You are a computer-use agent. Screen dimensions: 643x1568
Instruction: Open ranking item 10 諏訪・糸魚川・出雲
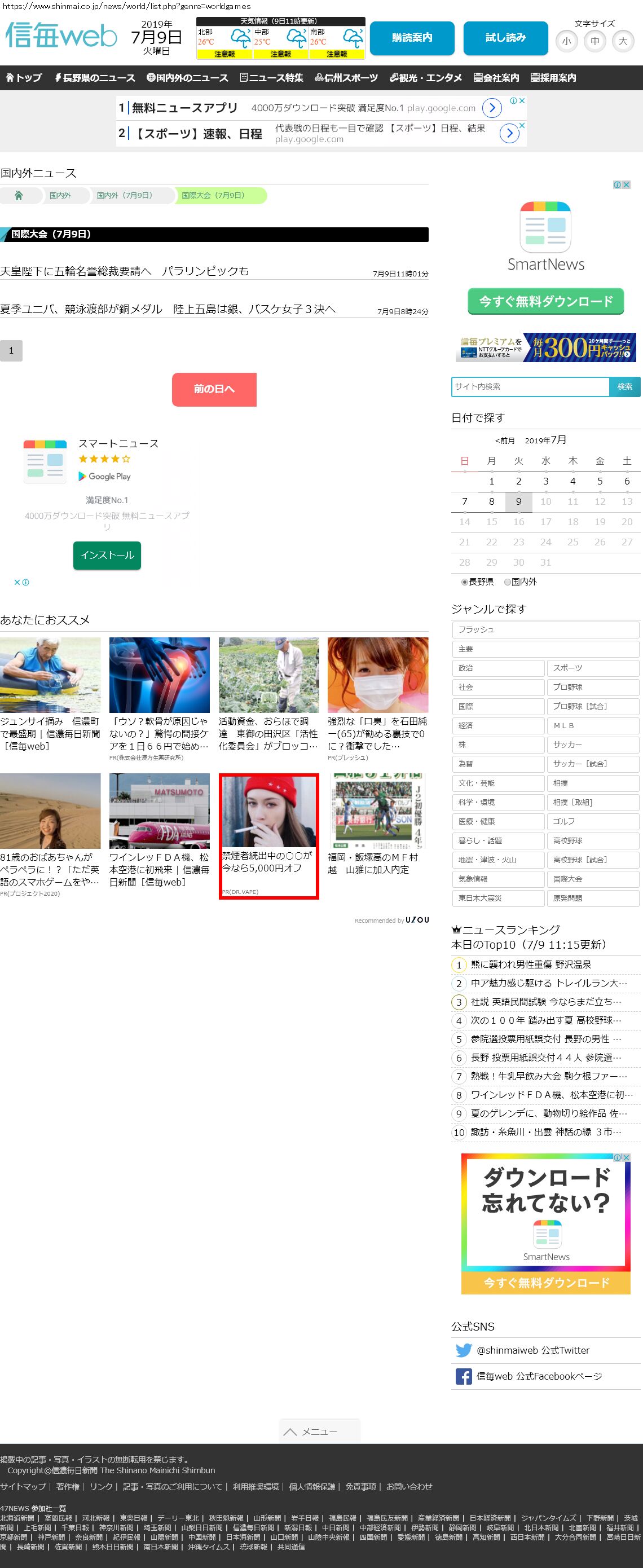tap(546, 1132)
